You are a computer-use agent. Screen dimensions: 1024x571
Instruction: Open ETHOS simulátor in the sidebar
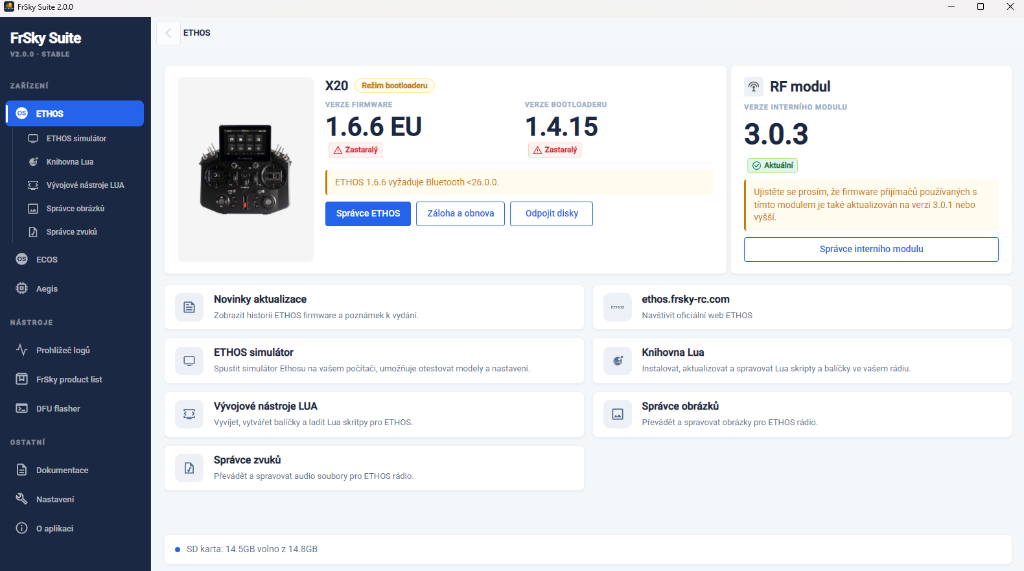point(76,139)
